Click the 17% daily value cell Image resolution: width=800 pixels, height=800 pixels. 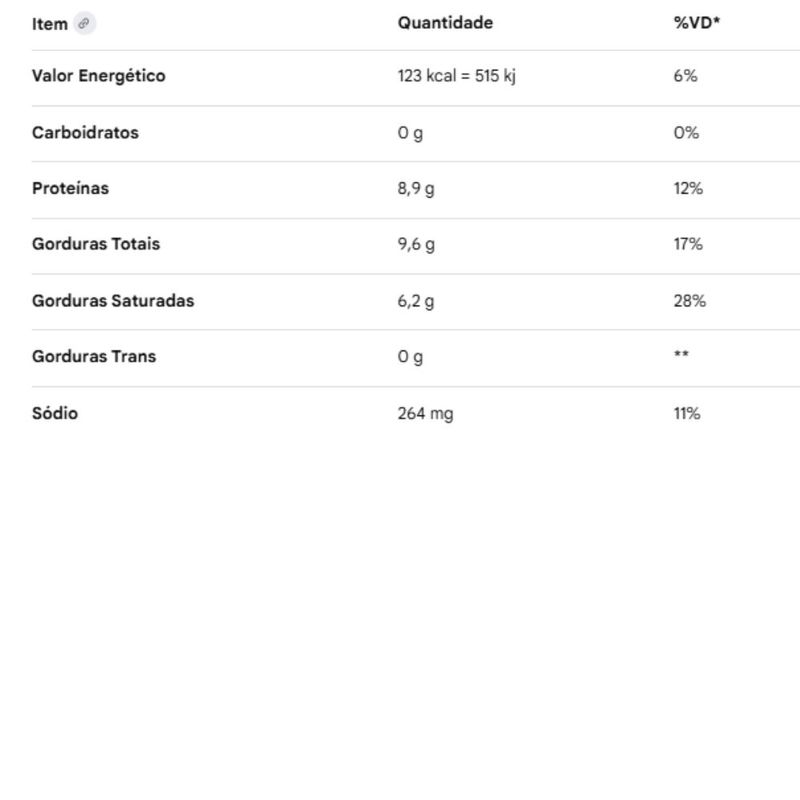687,244
